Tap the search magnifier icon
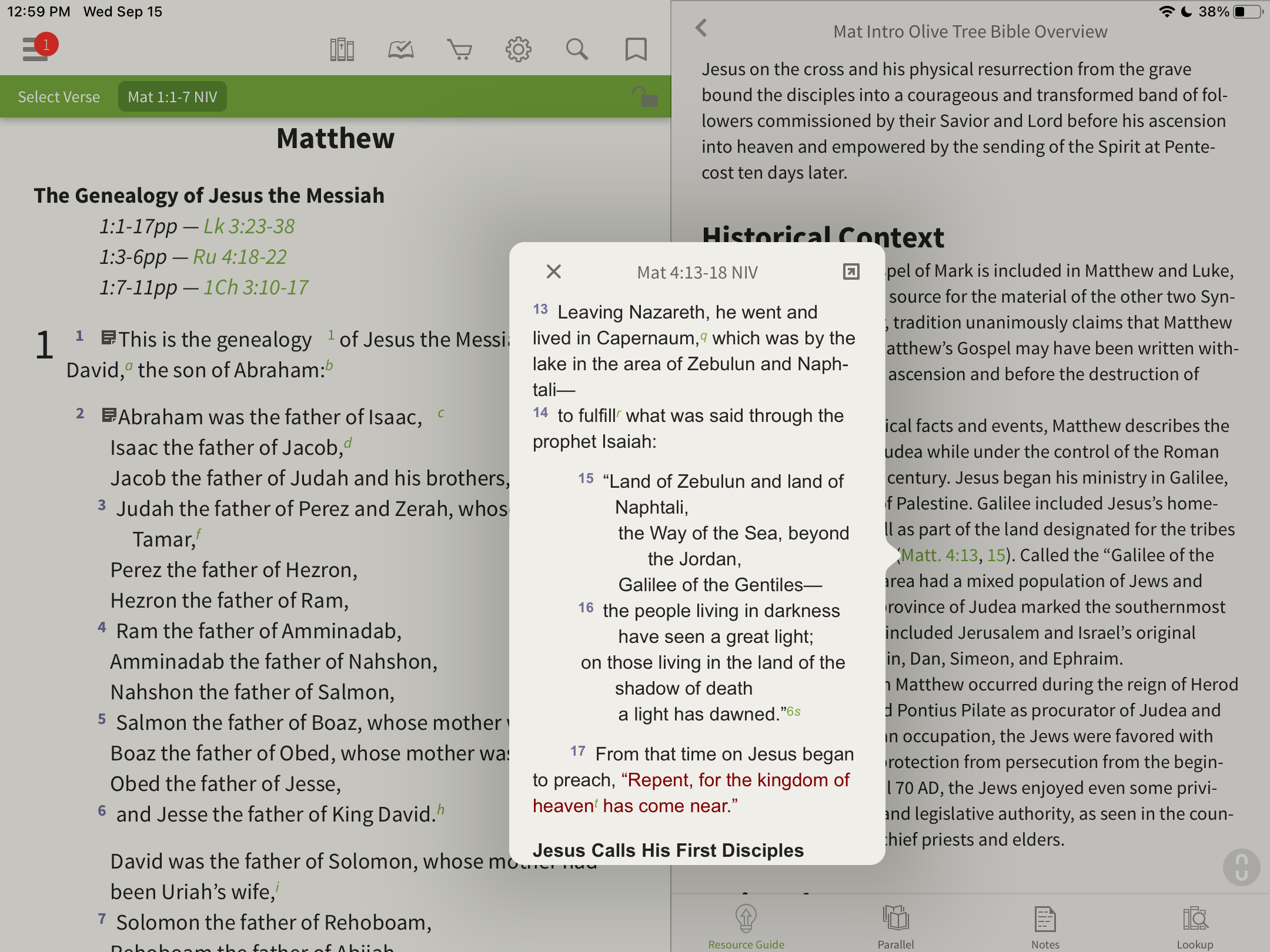The image size is (1270, 952). [x=577, y=50]
